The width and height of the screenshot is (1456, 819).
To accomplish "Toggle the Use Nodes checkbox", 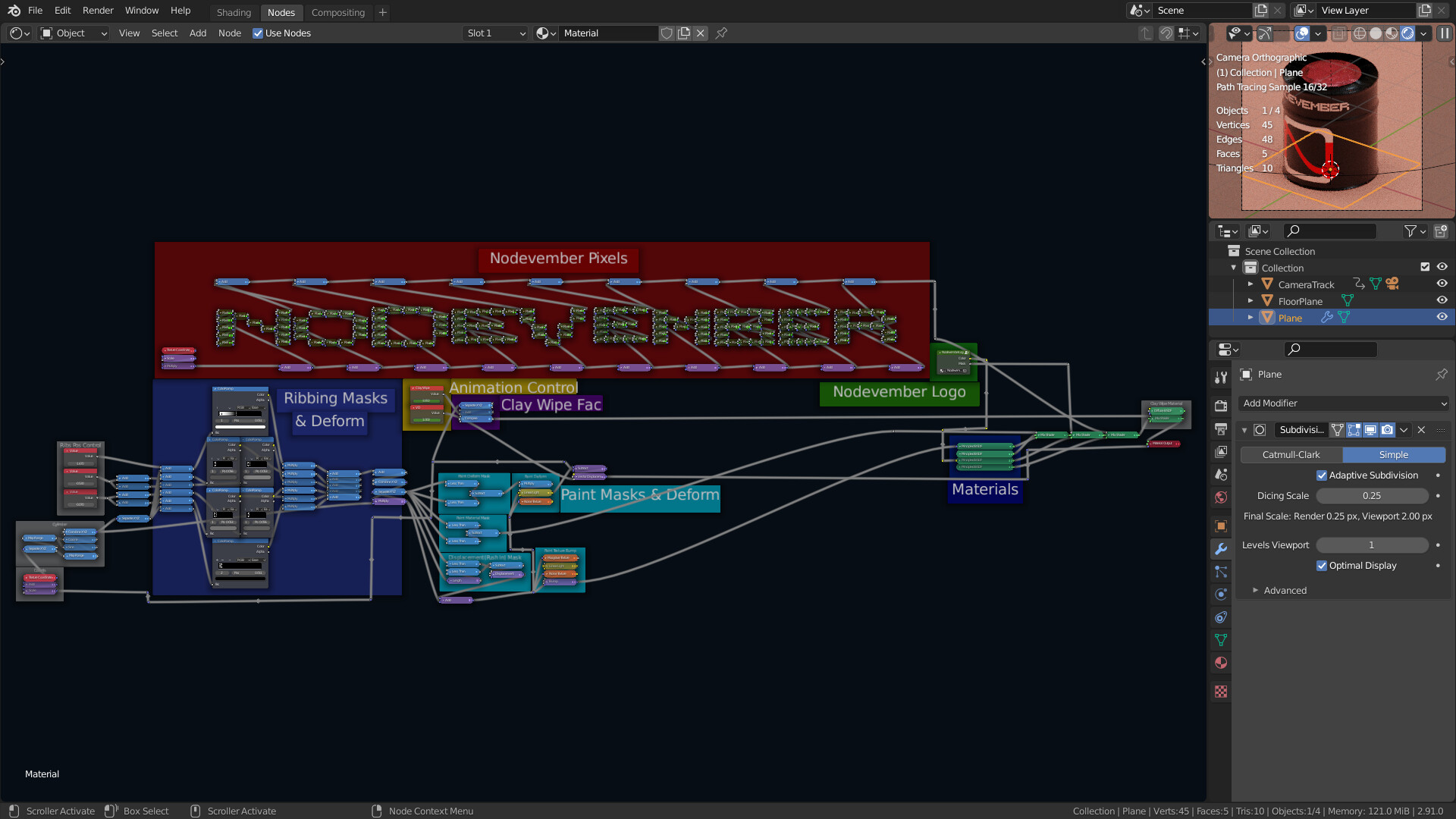I will 258,33.
